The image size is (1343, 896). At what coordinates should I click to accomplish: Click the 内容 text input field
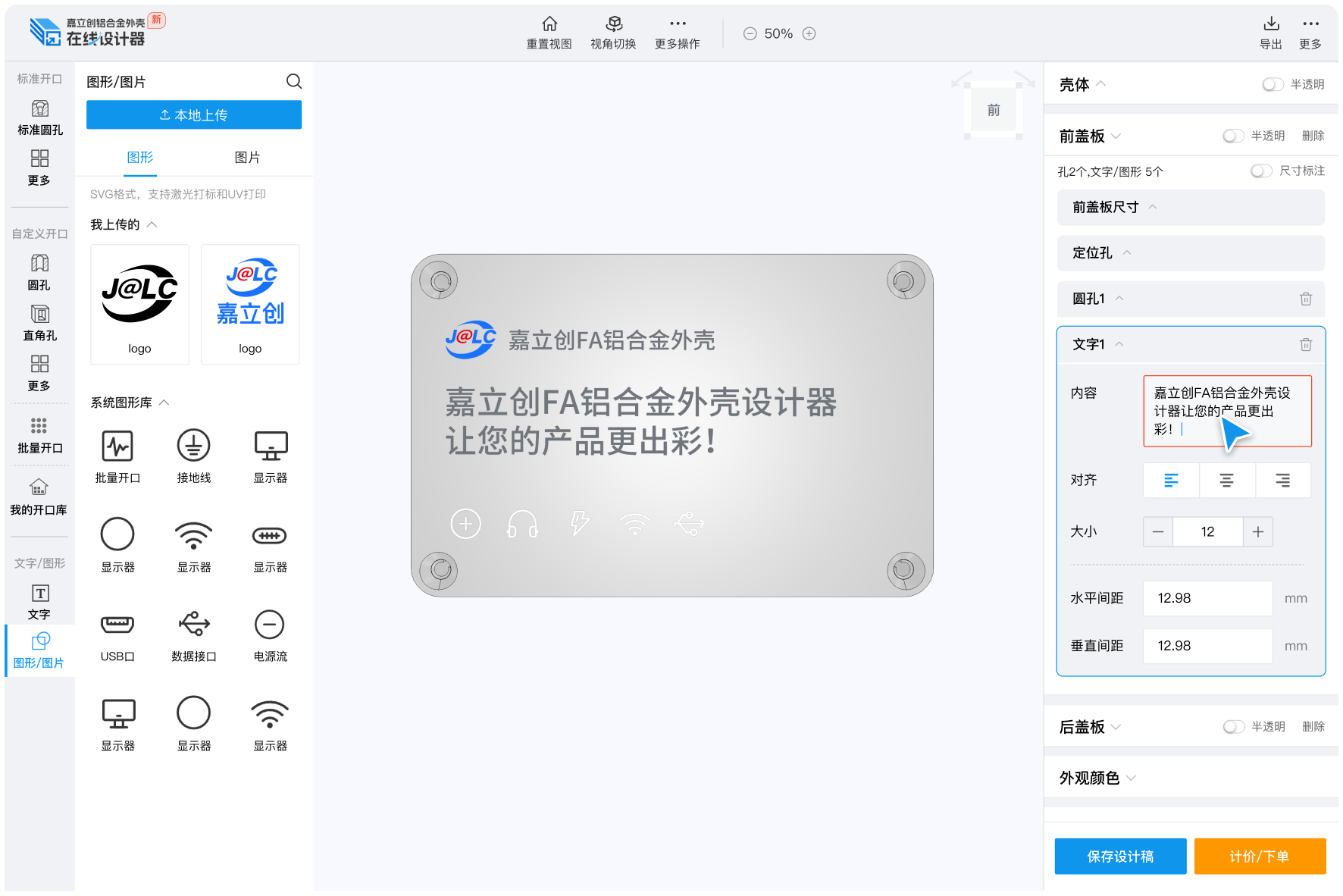pyautogui.click(x=1227, y=411)
